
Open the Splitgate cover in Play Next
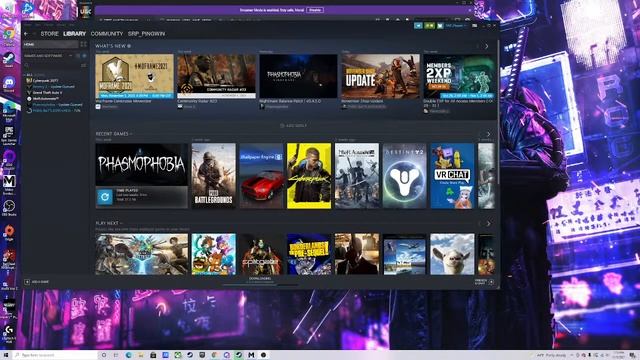click(261, 254)
